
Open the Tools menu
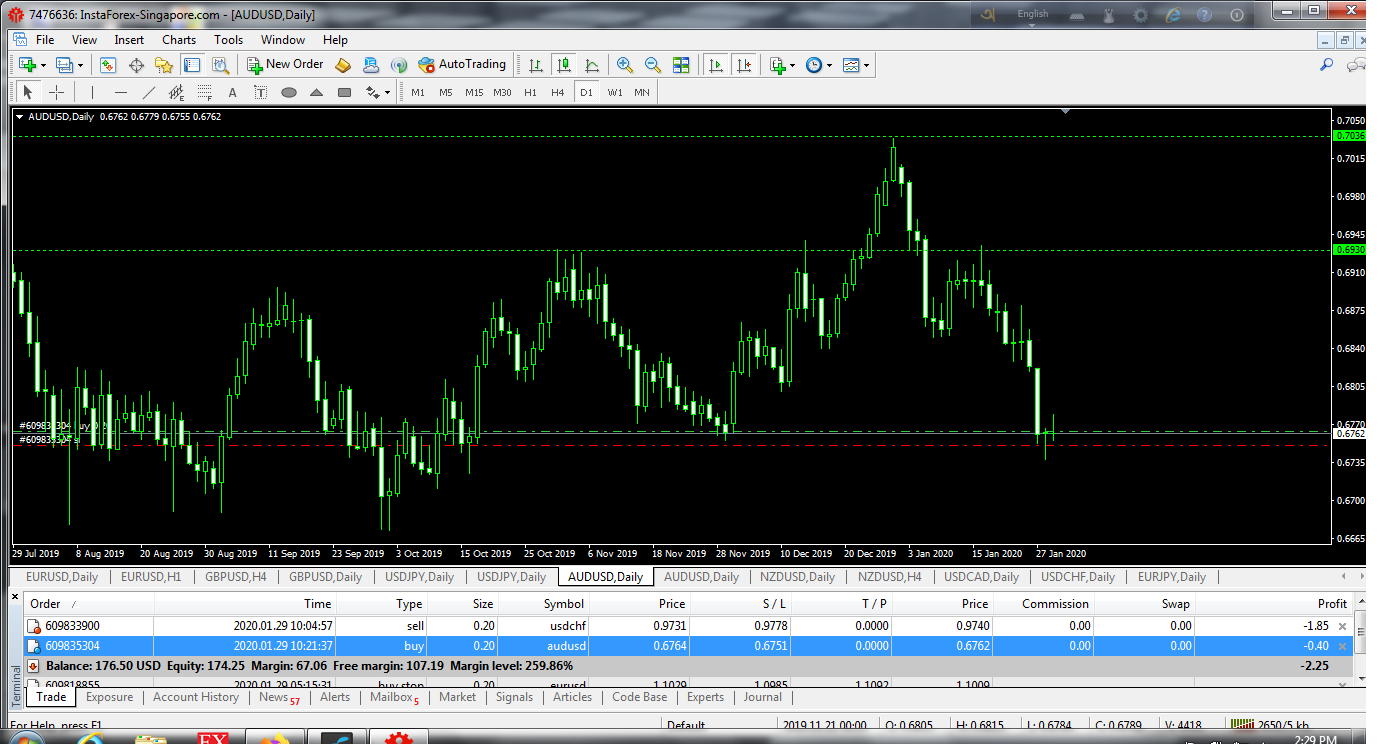click(x=228, y=40)
